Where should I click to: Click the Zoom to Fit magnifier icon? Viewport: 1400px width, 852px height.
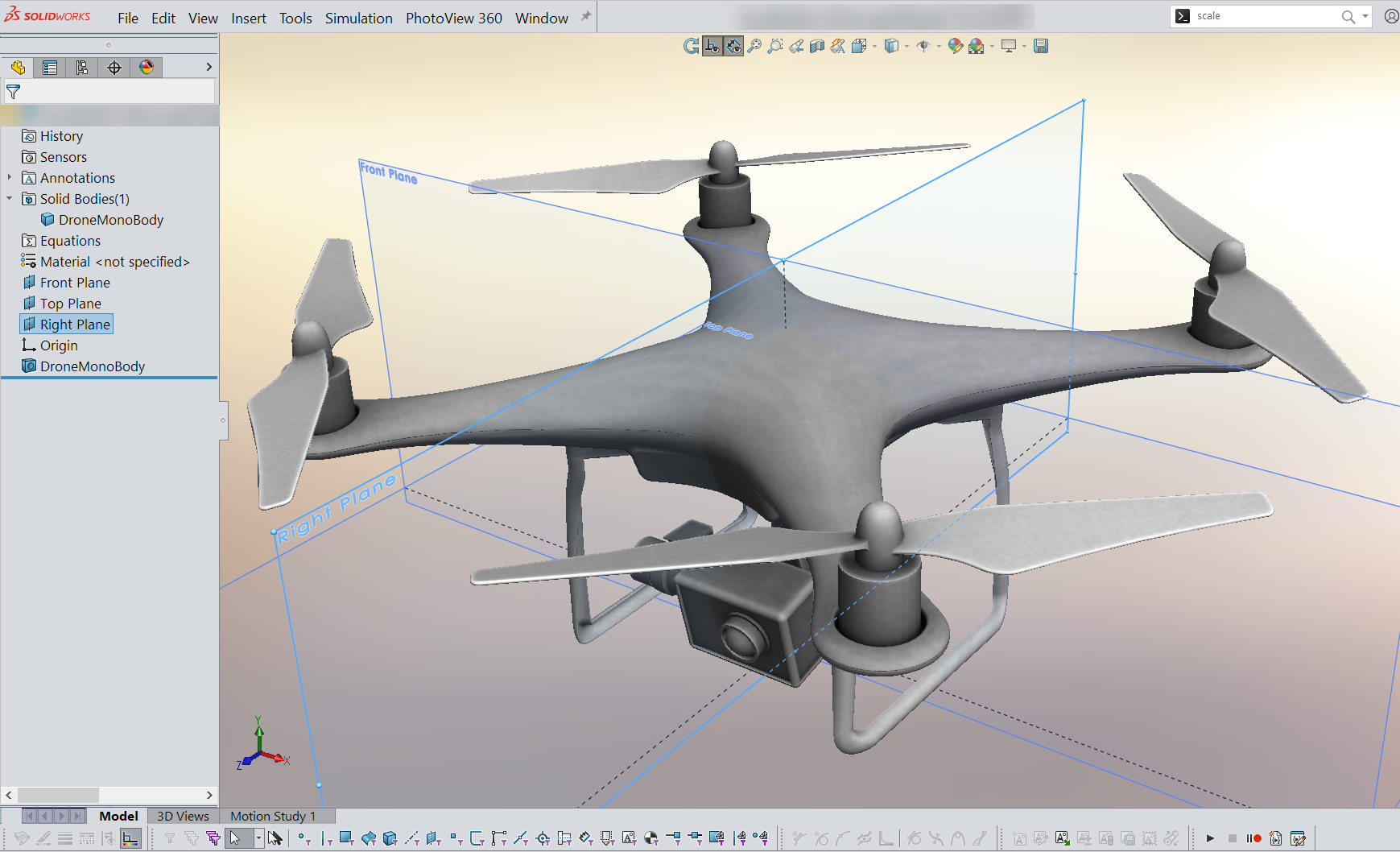754,46
